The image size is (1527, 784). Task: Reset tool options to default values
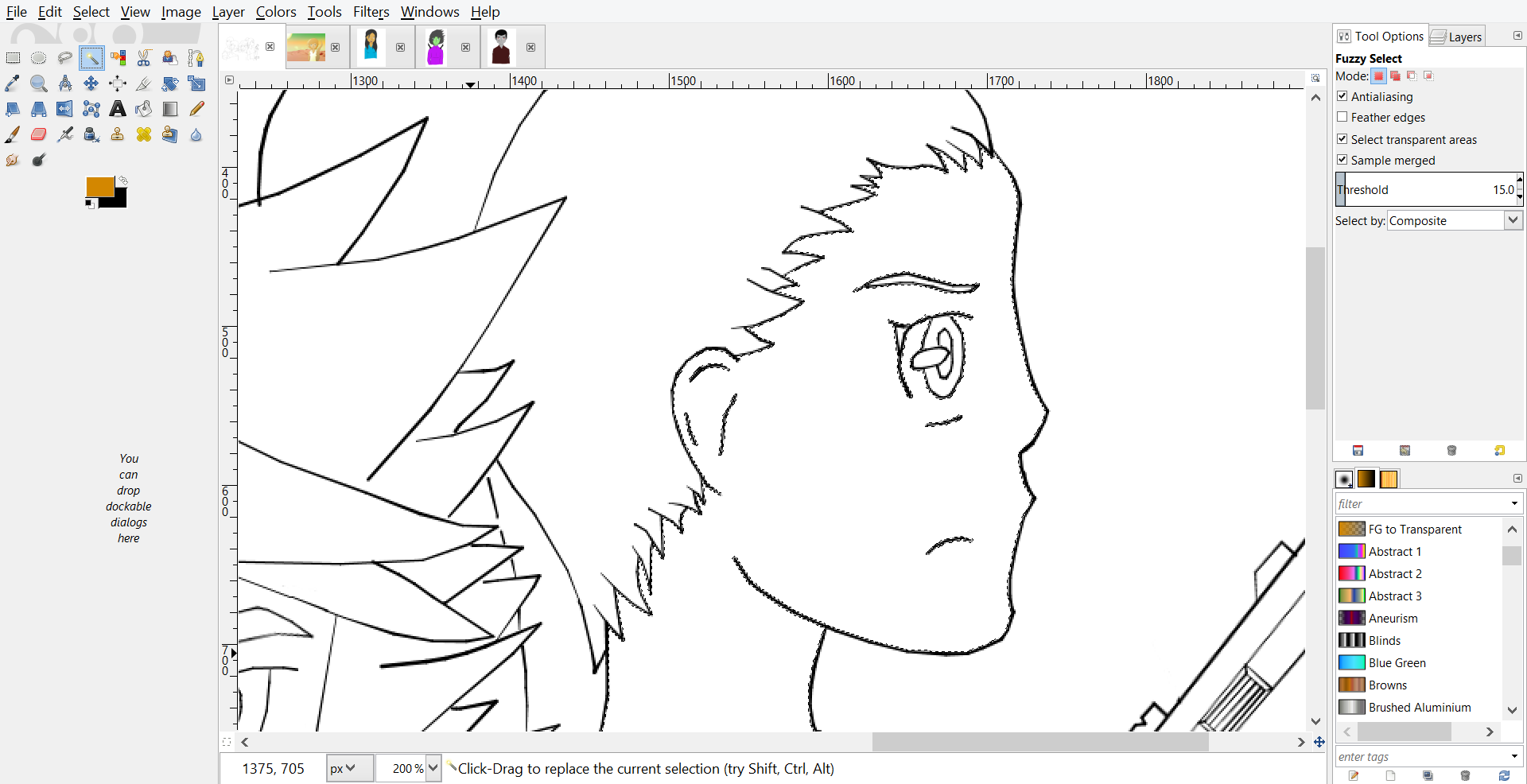1499,451
